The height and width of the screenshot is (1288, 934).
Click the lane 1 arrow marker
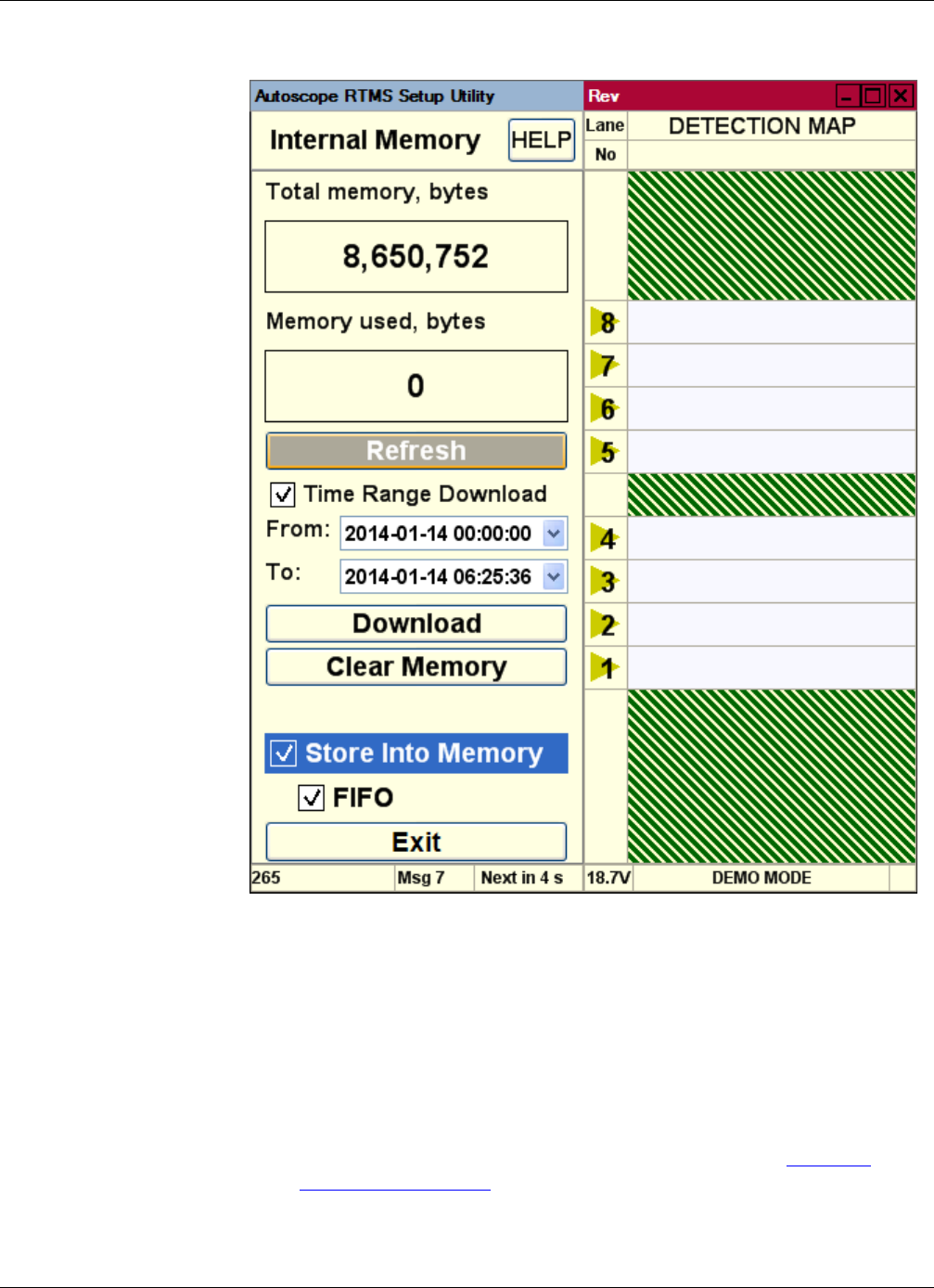606,667
